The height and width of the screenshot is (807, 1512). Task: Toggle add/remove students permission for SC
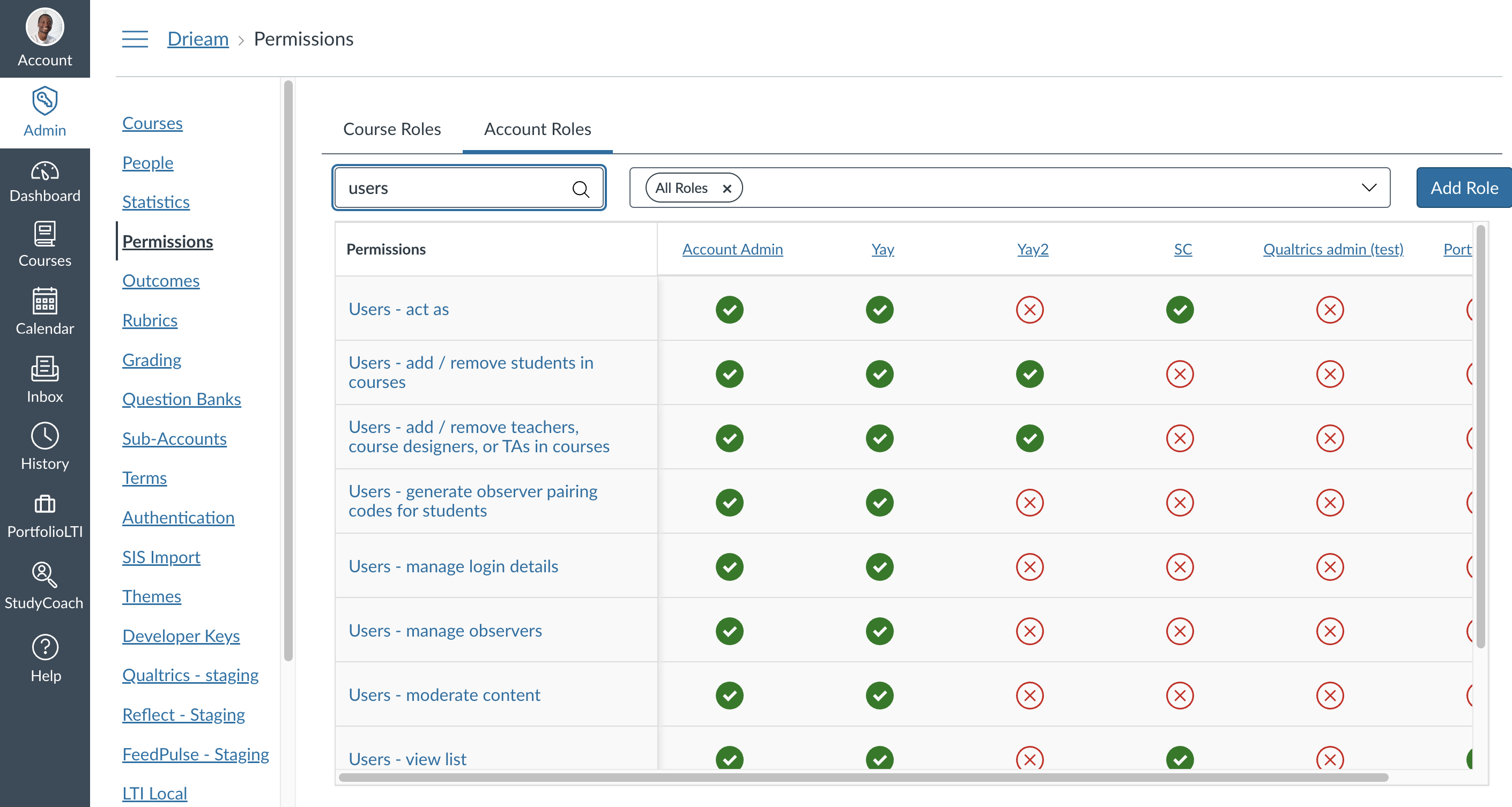(1180, 374)
